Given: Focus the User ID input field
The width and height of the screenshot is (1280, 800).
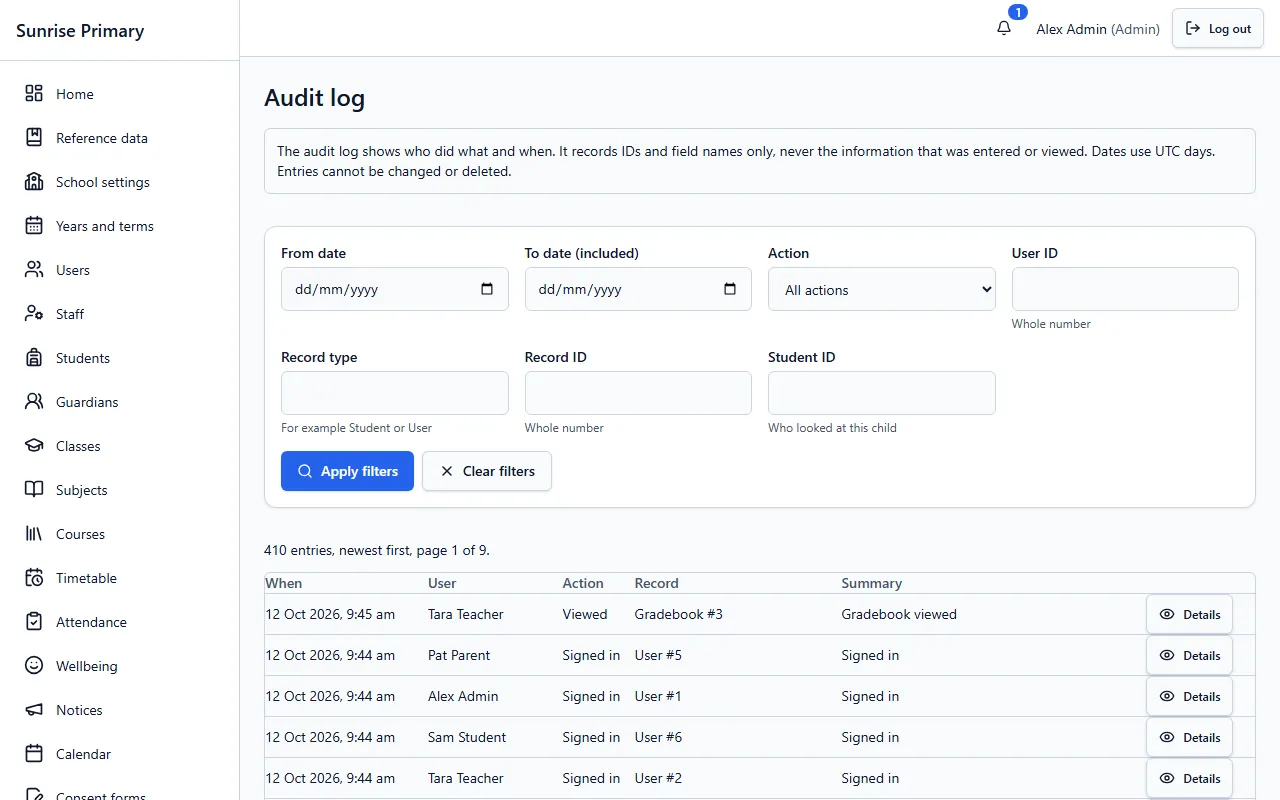Looking at the screenshot, I should (x=1125, y=289).
